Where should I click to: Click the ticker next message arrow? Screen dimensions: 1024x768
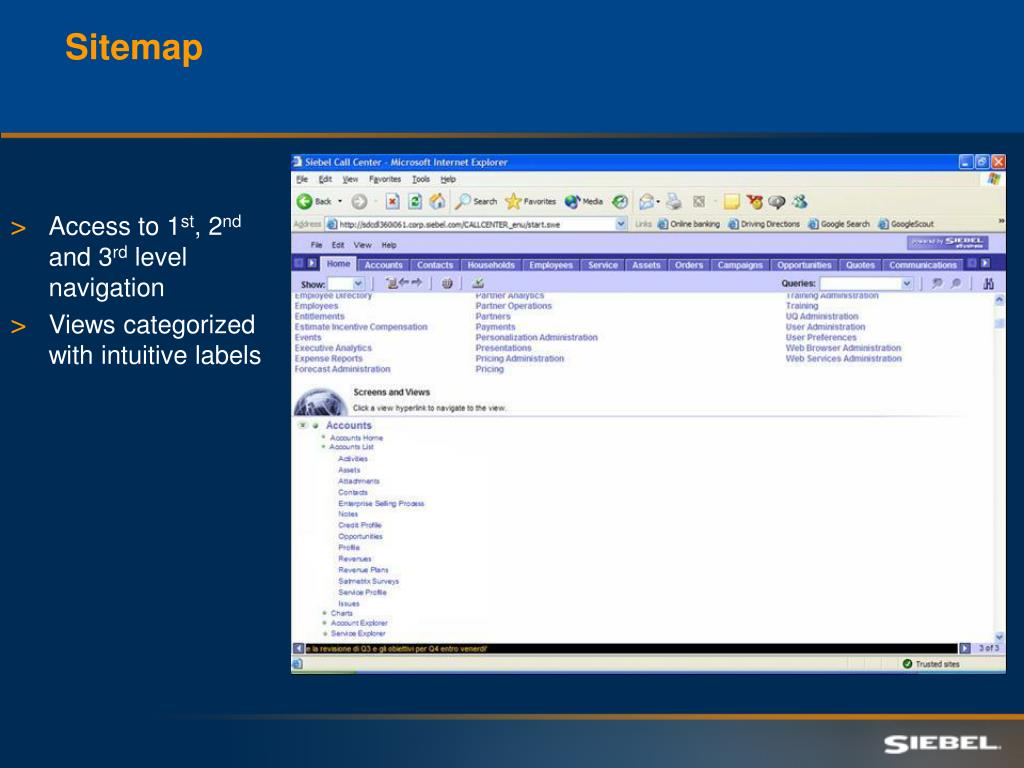[965, 648]
